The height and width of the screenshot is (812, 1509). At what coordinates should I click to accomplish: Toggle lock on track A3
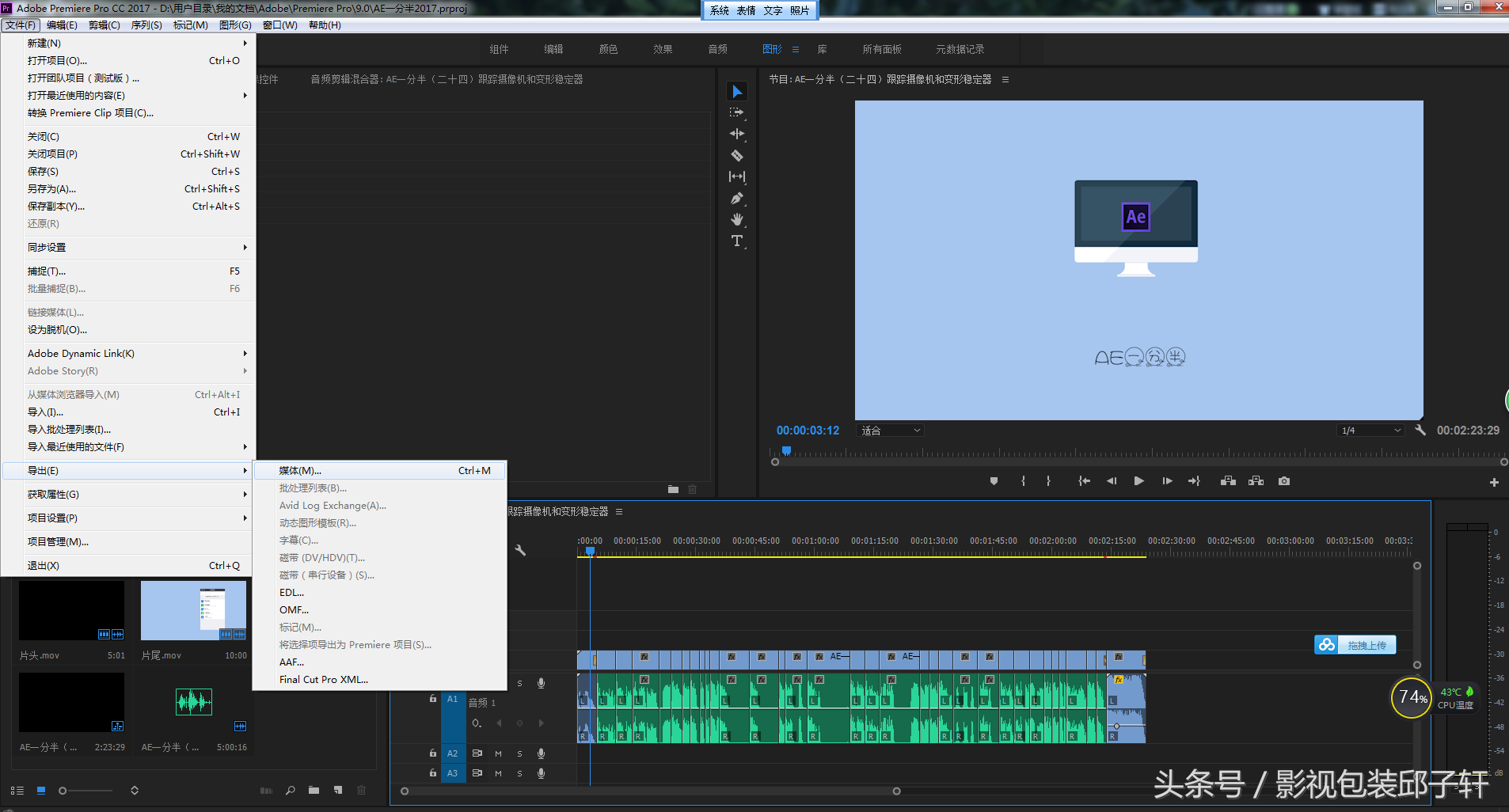point(433,772)
